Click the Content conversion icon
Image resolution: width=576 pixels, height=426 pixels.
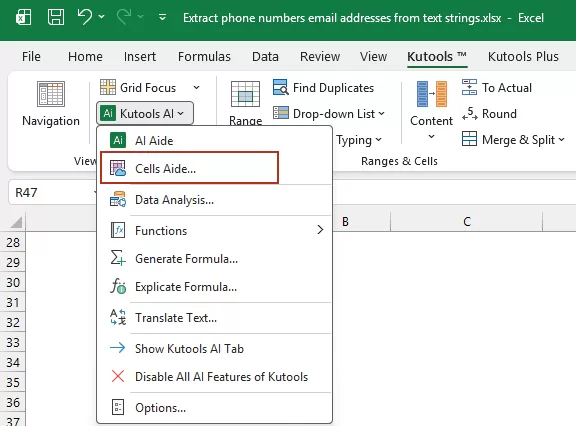coord(432,94)
